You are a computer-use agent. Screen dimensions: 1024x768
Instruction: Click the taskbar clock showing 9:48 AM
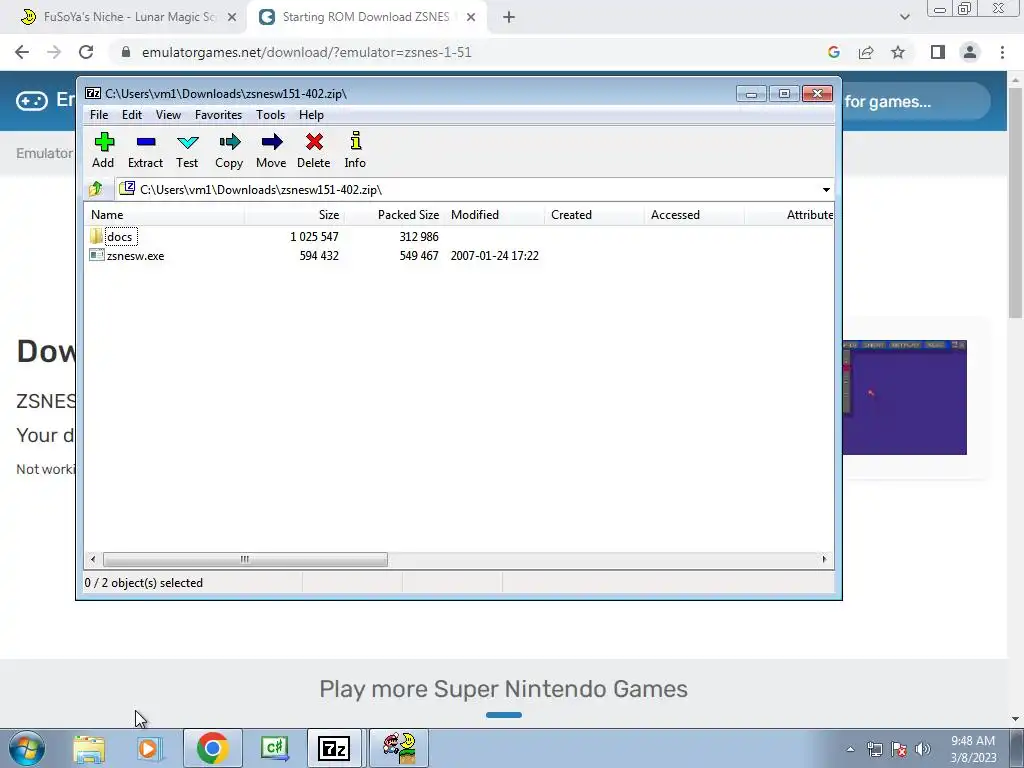click(973, 749)
